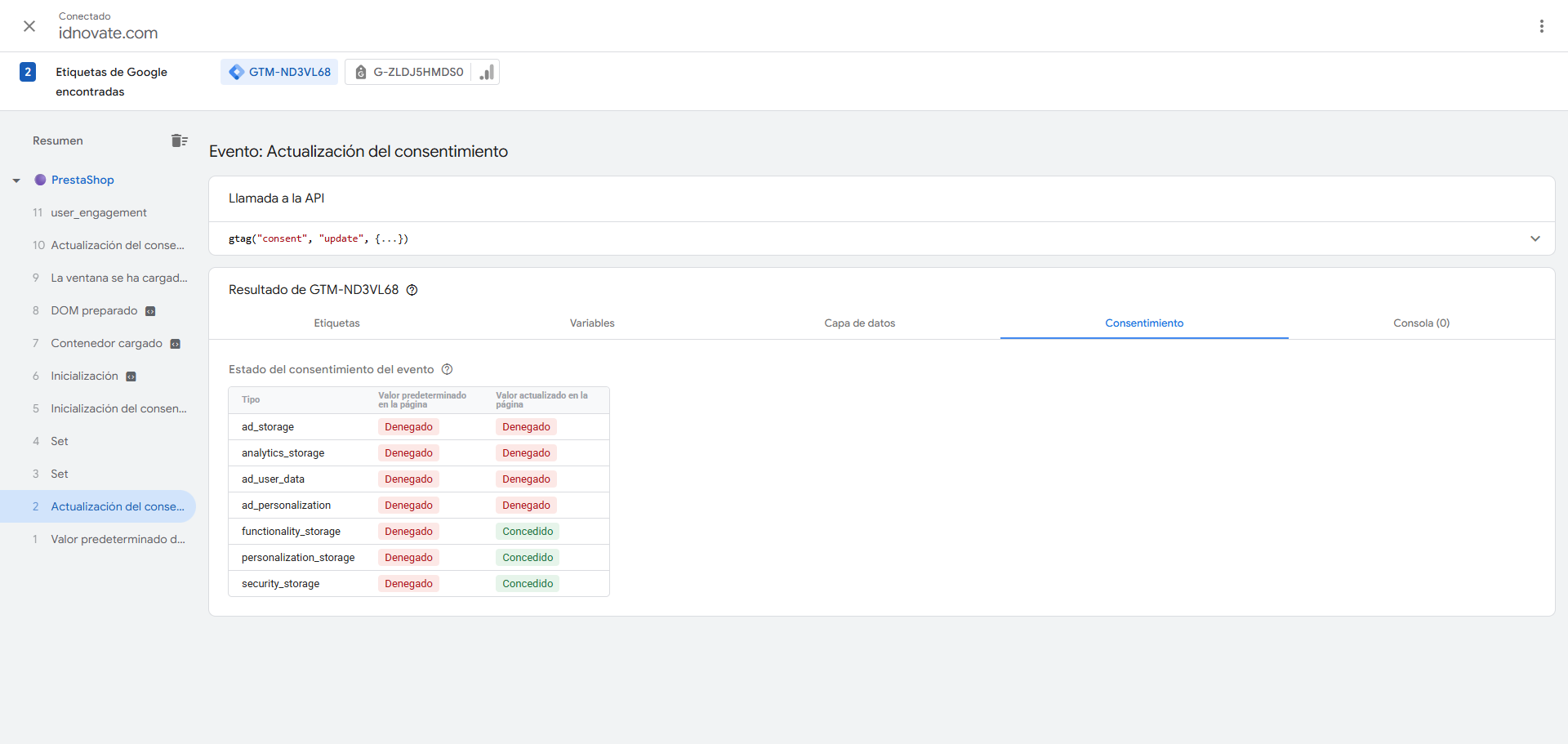Click the Llamada a la API heading
The height and width of the screenshot is (744, 1568).
pos(276,198)
